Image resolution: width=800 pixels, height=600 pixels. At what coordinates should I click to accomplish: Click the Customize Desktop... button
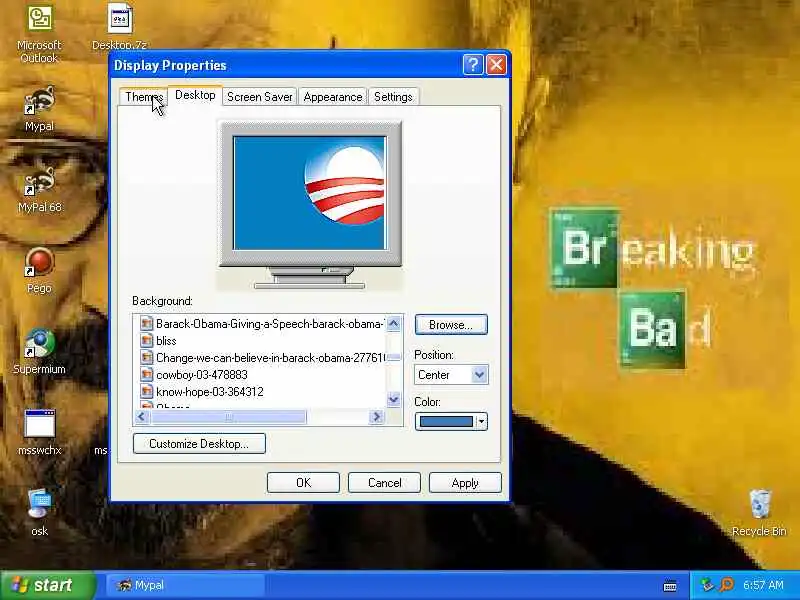[199, 443]
